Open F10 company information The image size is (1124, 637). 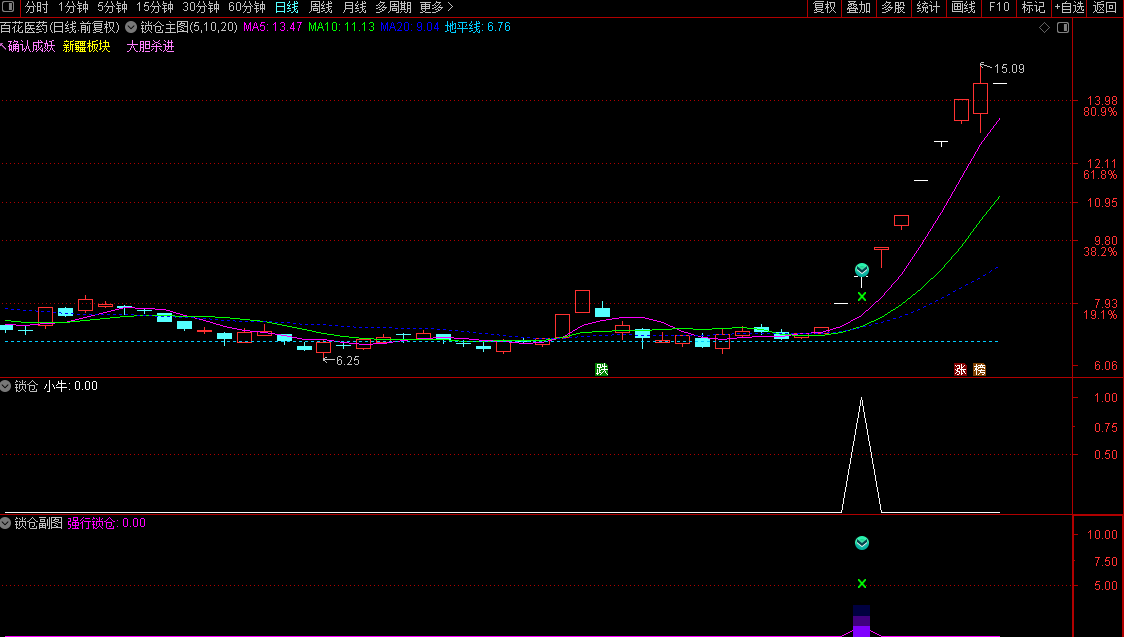999,7
